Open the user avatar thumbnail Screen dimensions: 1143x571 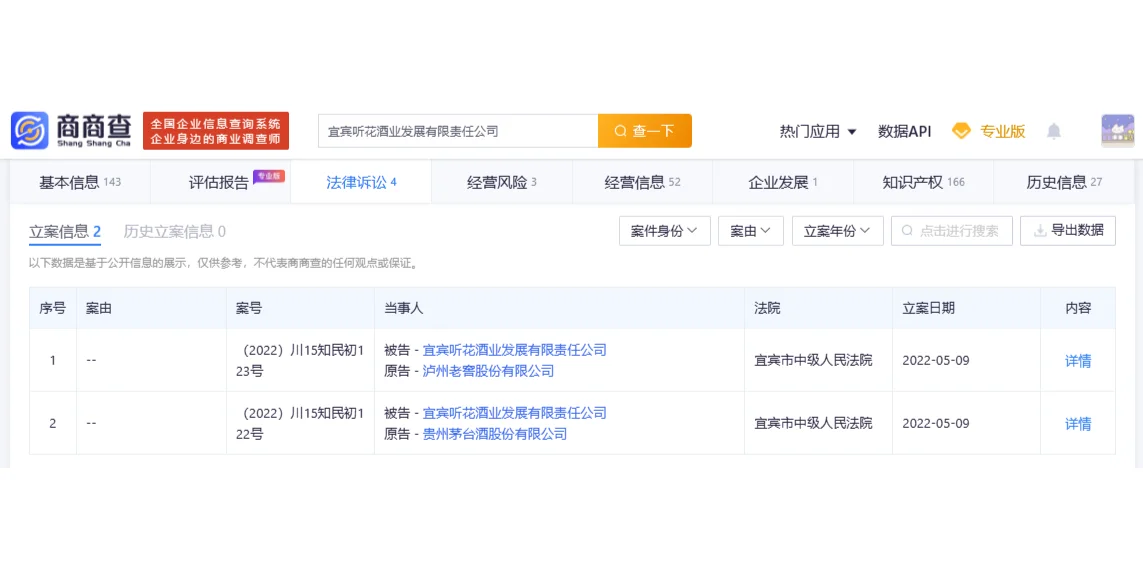click(1117, 131)
